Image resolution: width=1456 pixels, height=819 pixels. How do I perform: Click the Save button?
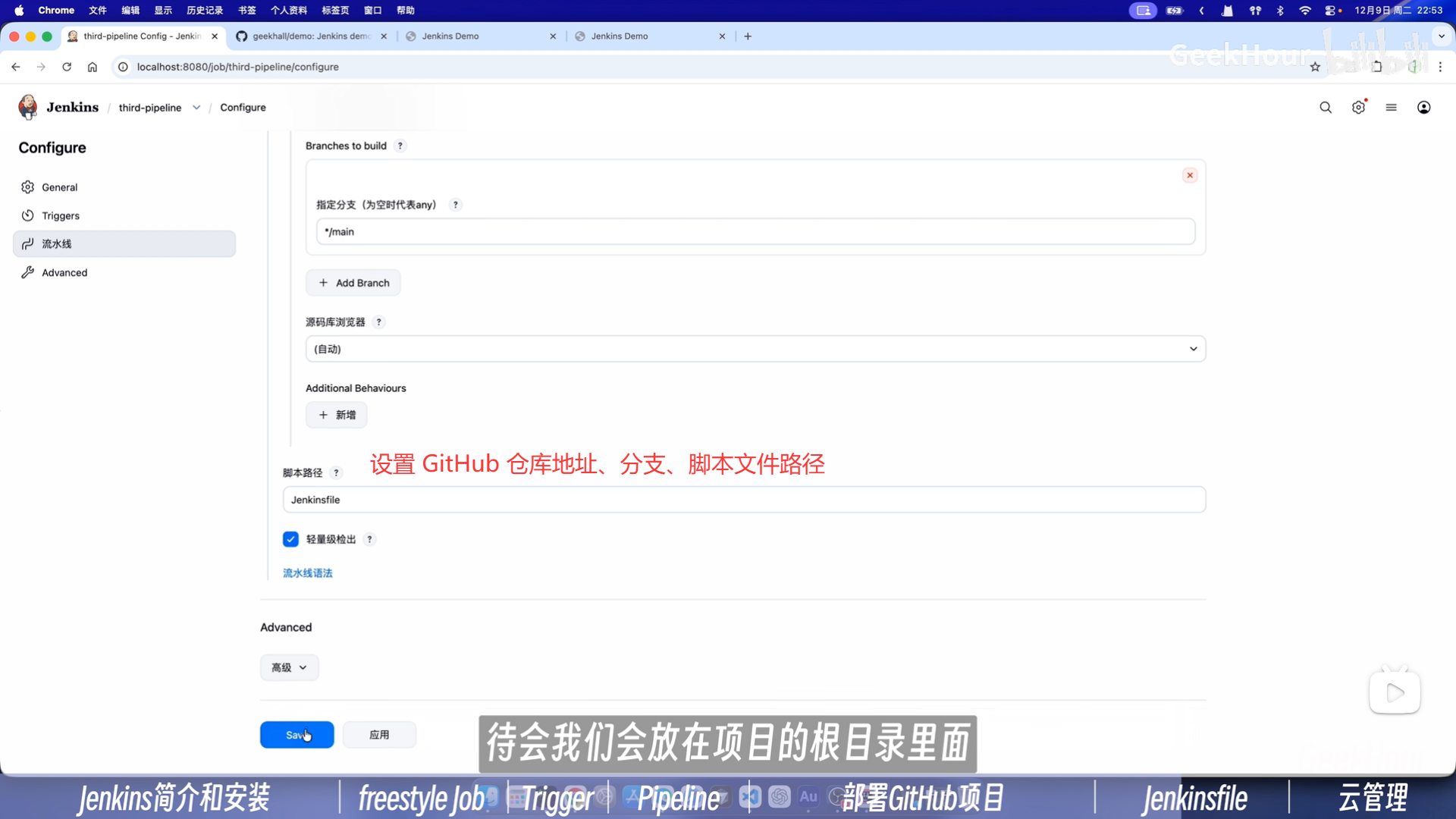click(x=297, y=735)
